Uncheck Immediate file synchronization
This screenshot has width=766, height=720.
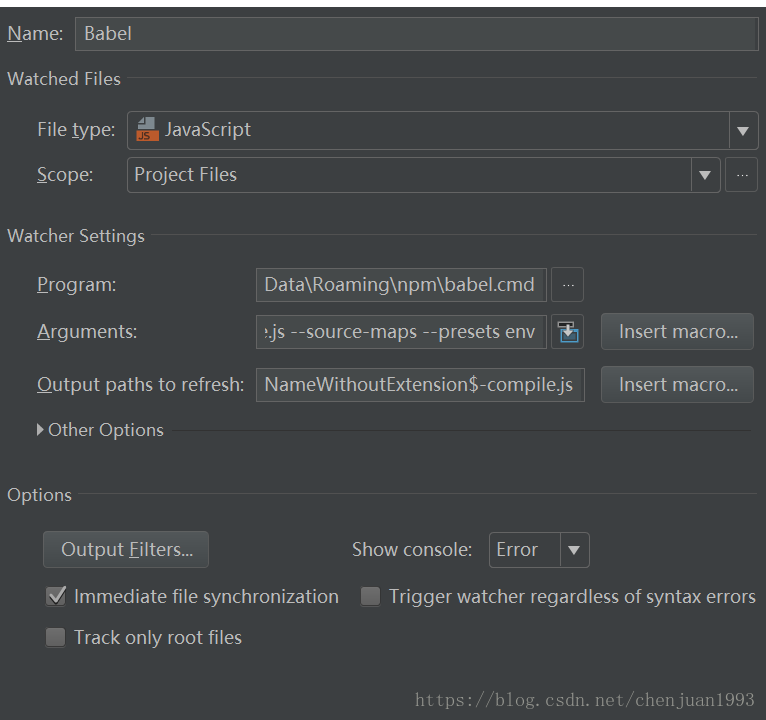point(56,596)
